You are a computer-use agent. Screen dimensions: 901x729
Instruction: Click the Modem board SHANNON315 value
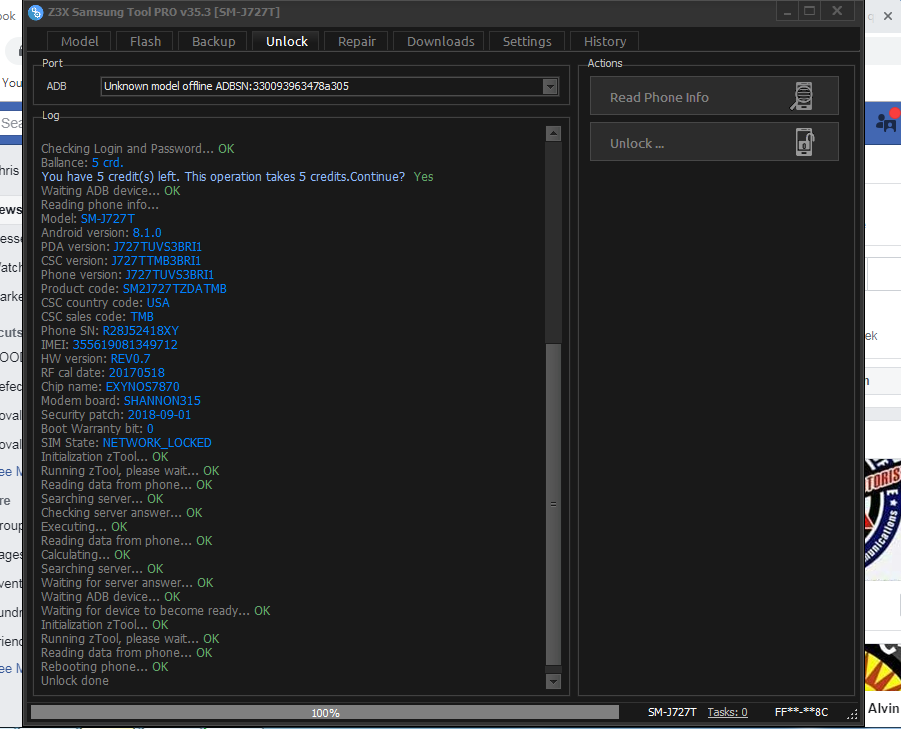click(x=162, y=401)
